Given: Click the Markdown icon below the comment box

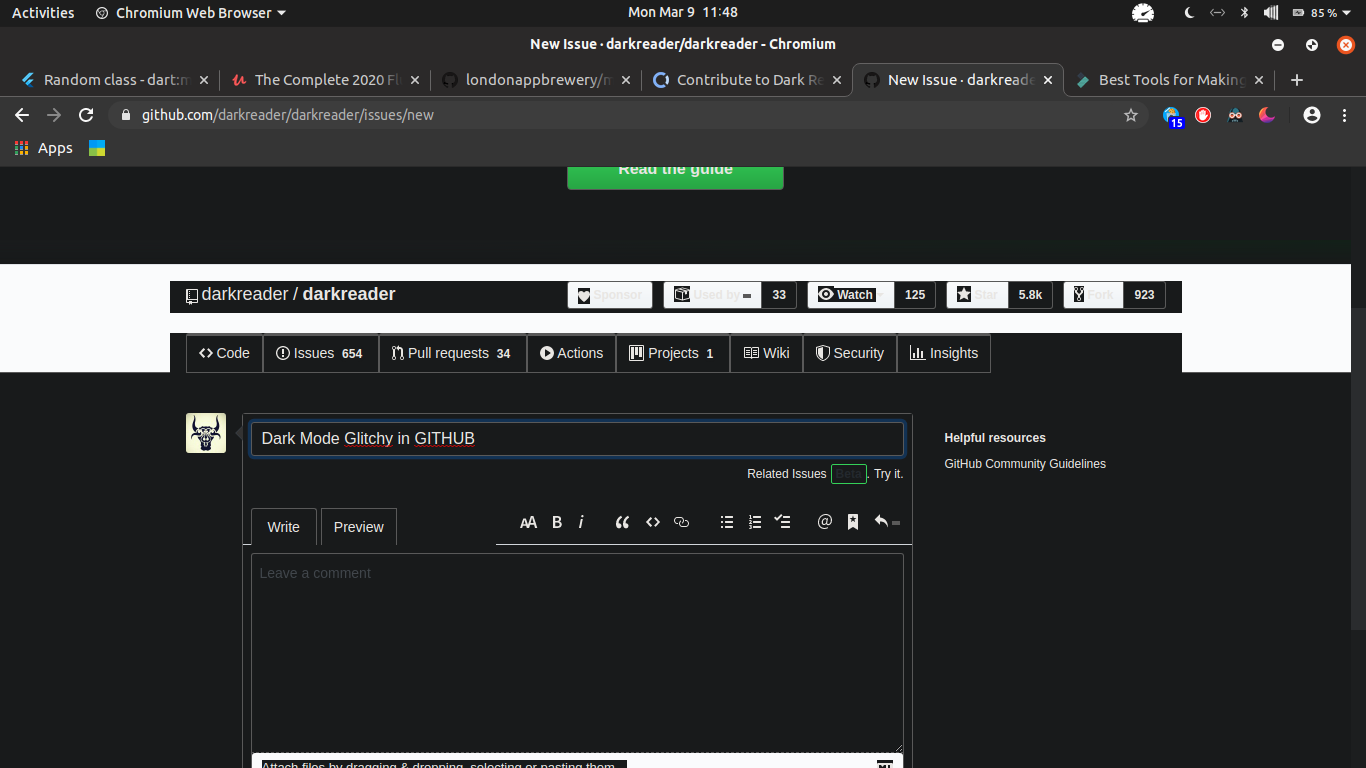Looking at the screenshot, I should (884, 764).
